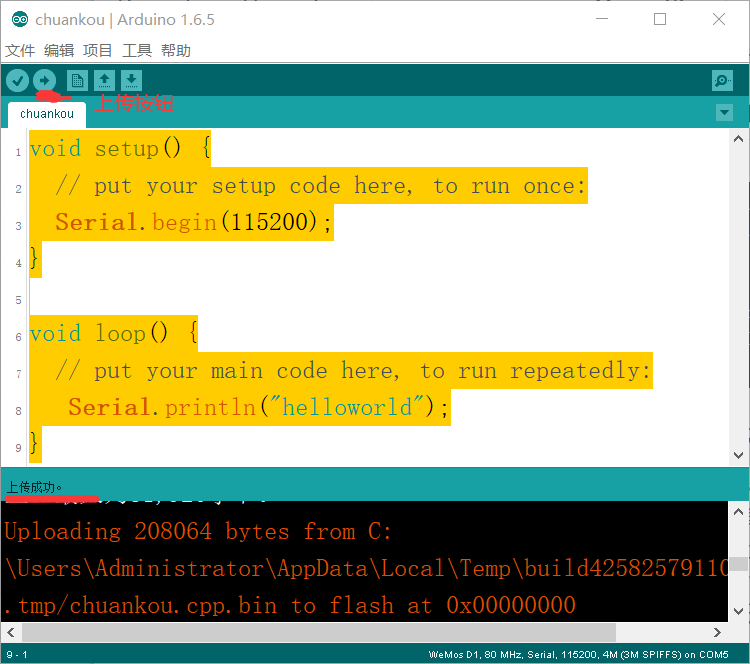
Task: Open the 文件 menu
Action: tap(20, 50)
